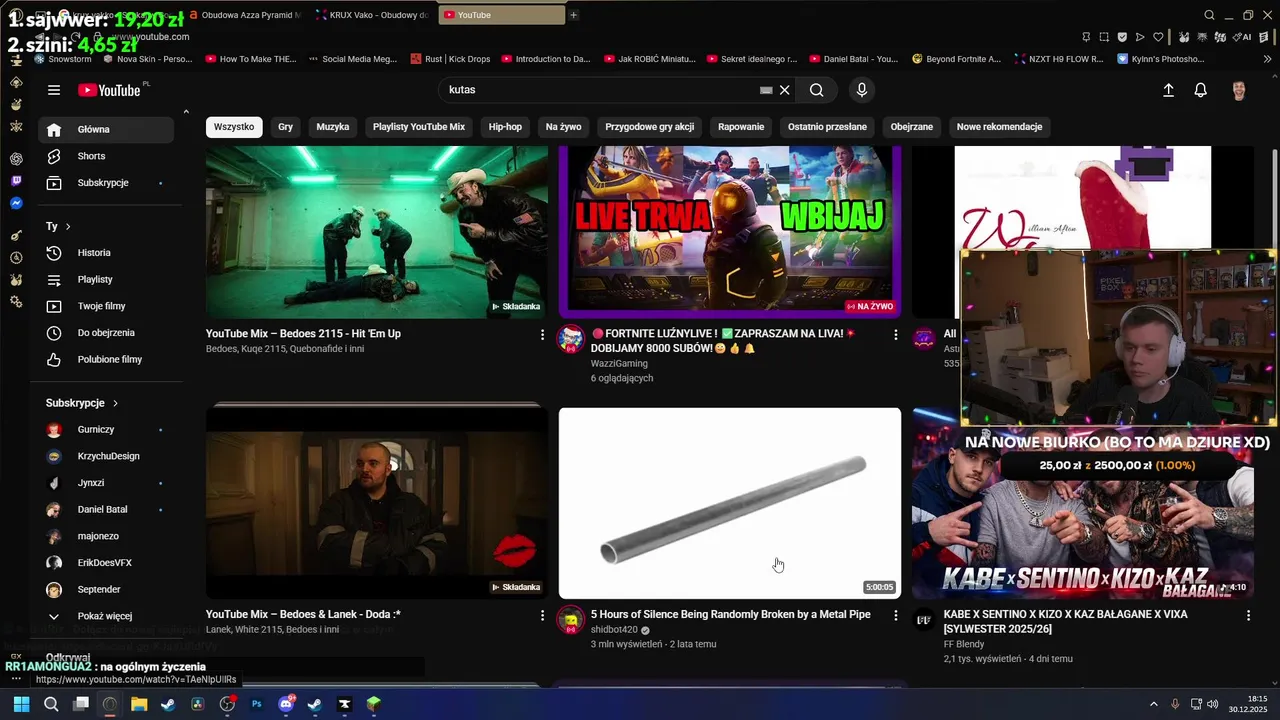Click the search input containing kutas
Image resolution: width=1280 pixels, height=720 pixels.
(x=600, y=90)
